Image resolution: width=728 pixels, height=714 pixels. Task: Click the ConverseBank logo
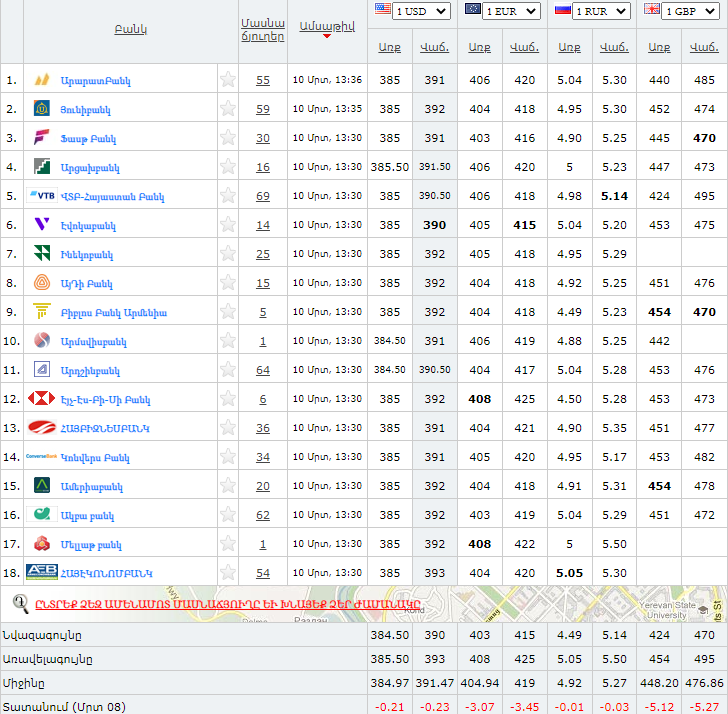pos(42,457)
